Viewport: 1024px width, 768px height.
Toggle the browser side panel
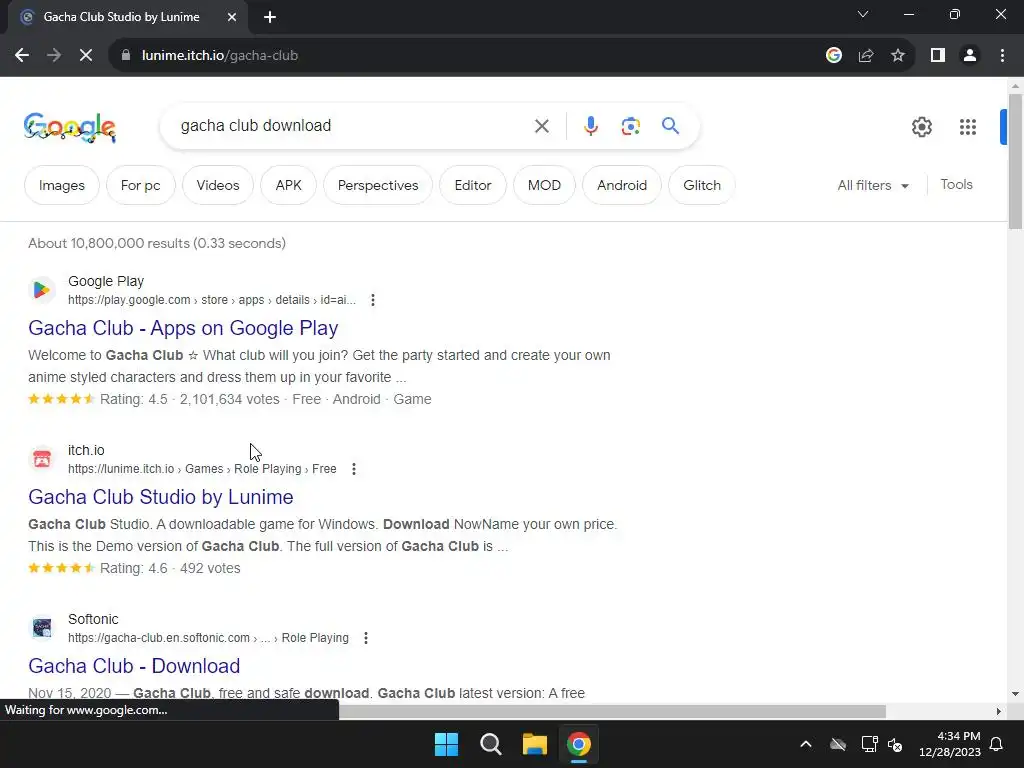938,56
